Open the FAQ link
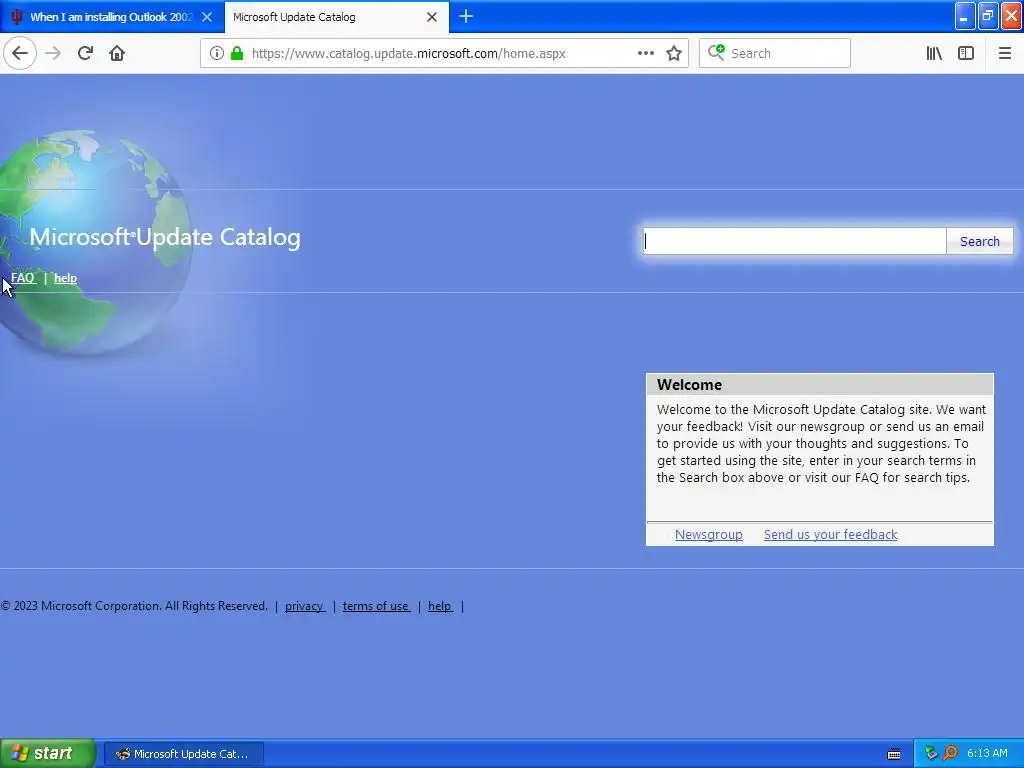 click(x=23, y=278)
